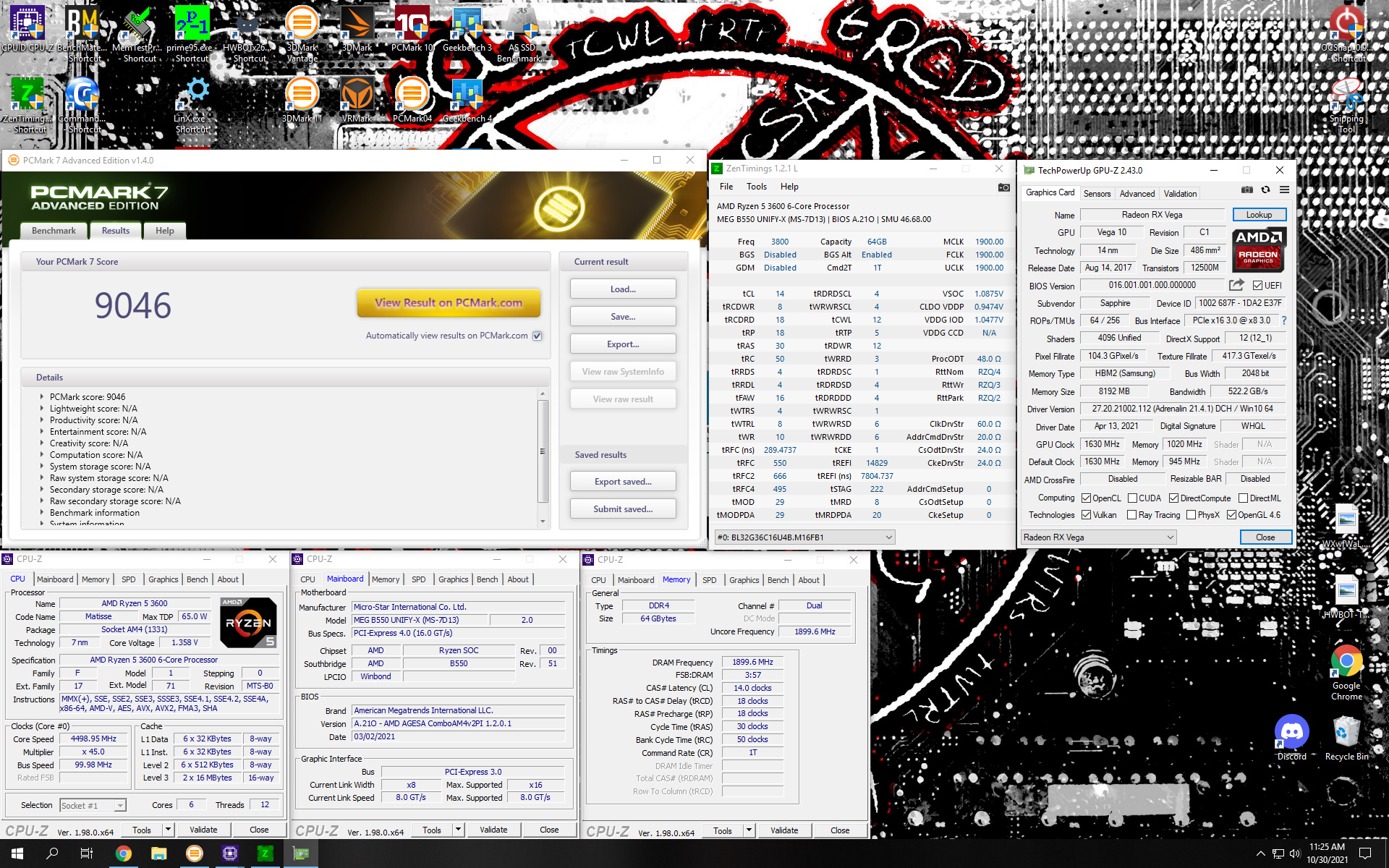
Task: Open the HWBOTx265 shortcut icon
Action: [x=247, y=33]
